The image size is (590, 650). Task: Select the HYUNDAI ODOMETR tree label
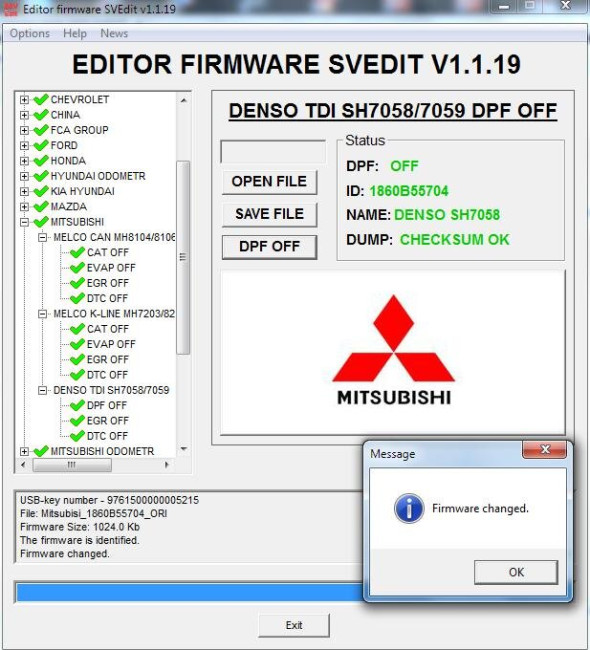tap(98, 176)
